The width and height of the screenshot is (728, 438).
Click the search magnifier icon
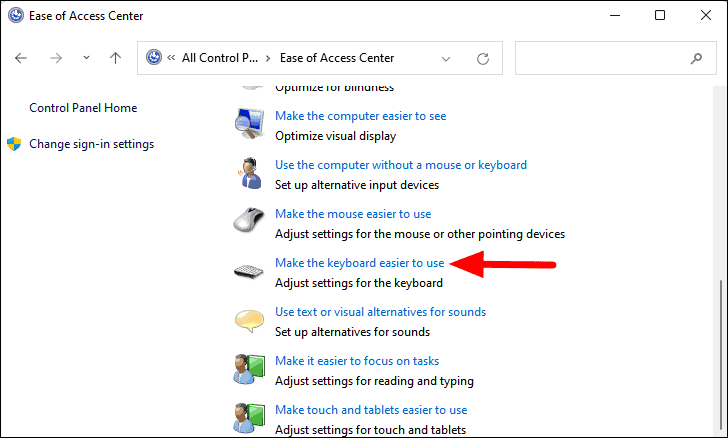(x=696, y=59)
